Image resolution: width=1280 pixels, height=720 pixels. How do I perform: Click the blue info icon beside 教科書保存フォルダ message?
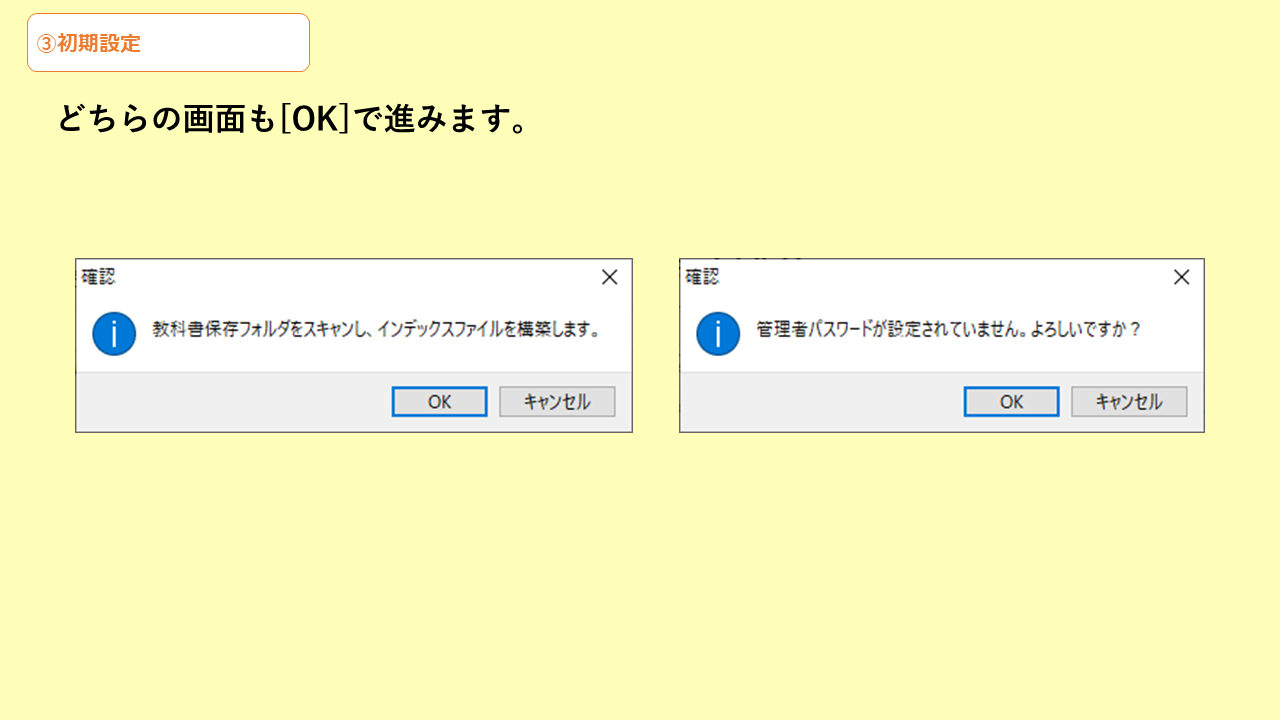point(114,333)
